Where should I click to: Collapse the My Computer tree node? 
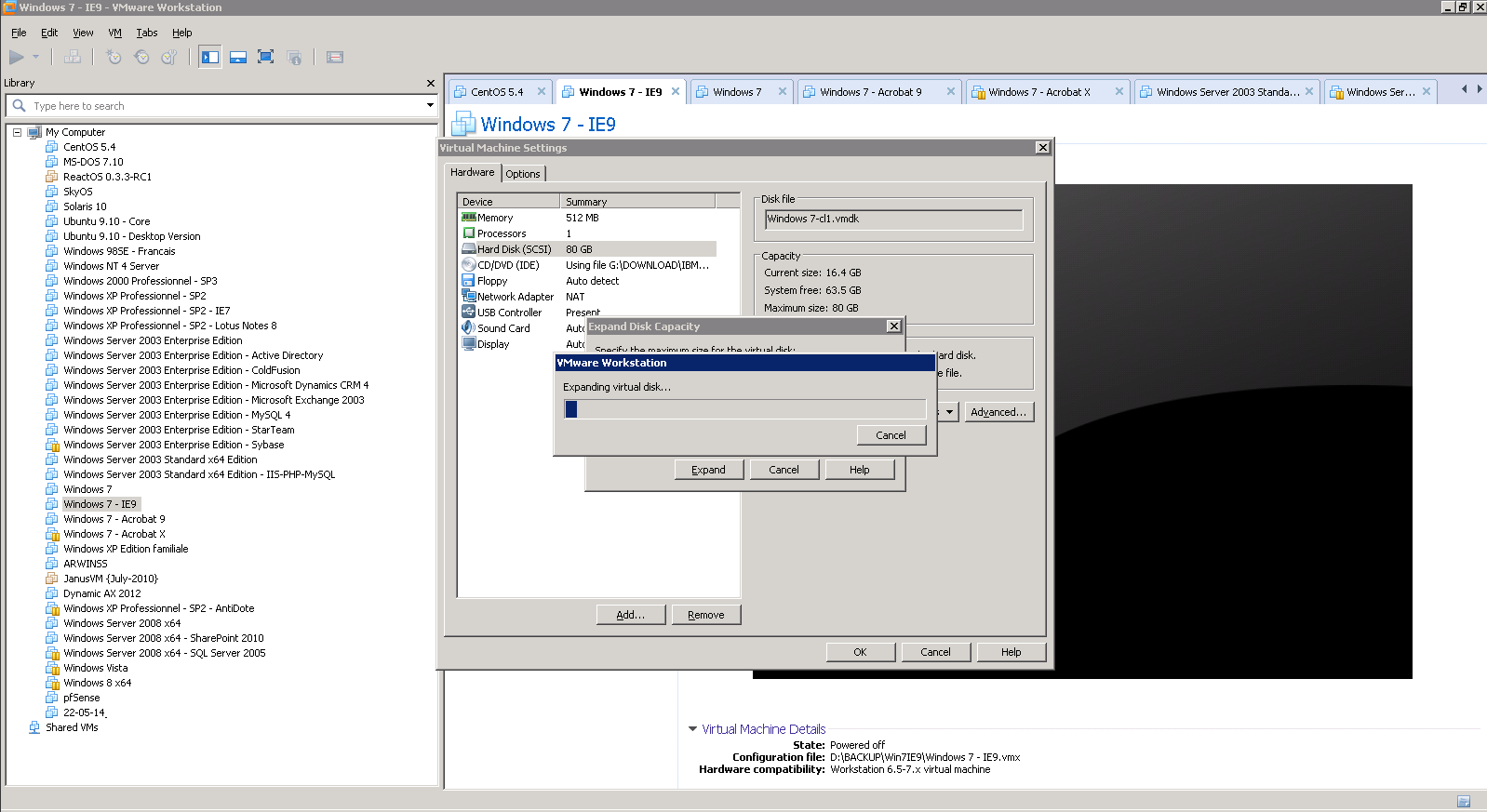17,132
